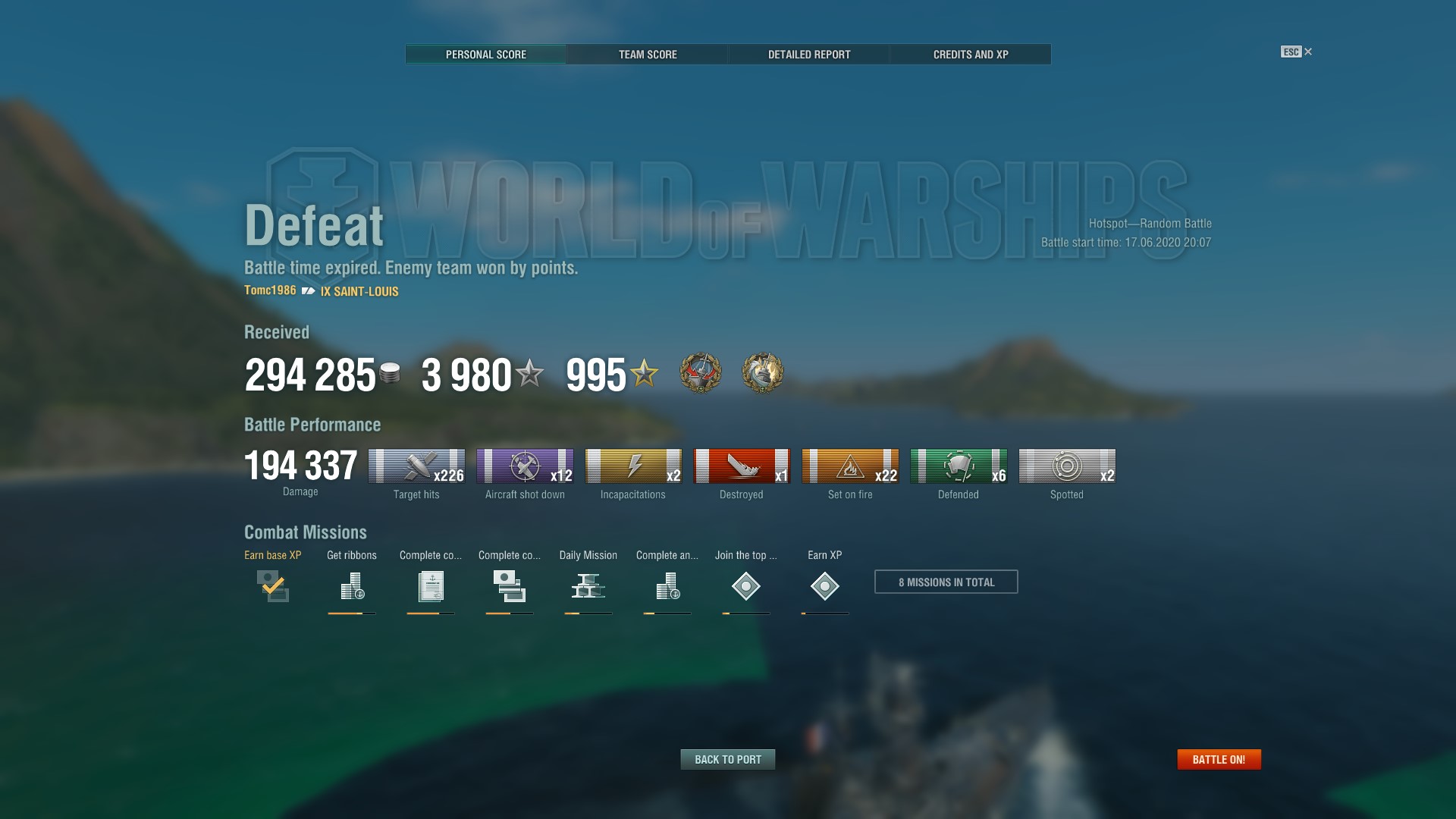The image size is (1456, 819).
Task: Click the Back to Port button
Action: (x=728, y=759)
